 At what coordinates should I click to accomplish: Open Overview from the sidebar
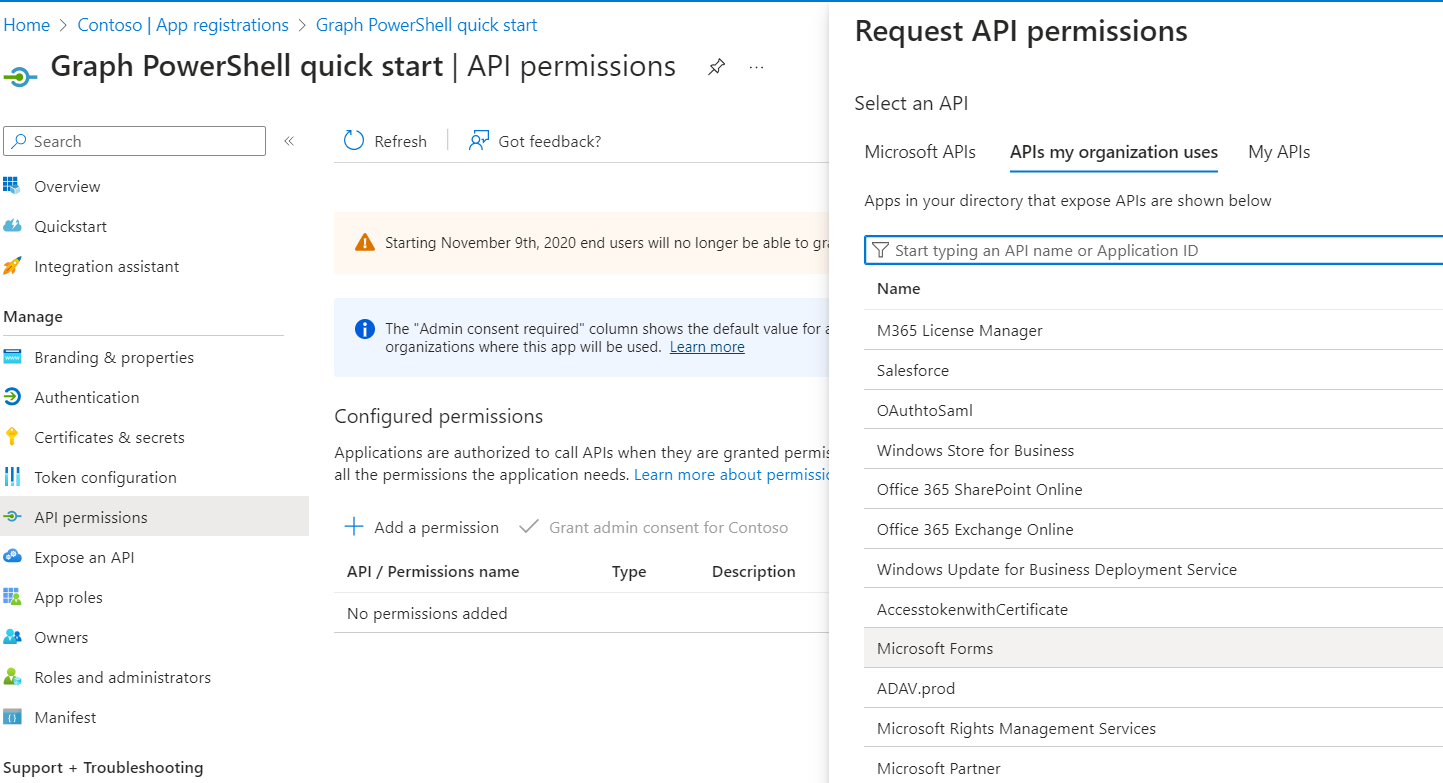(x=67, y=186)
